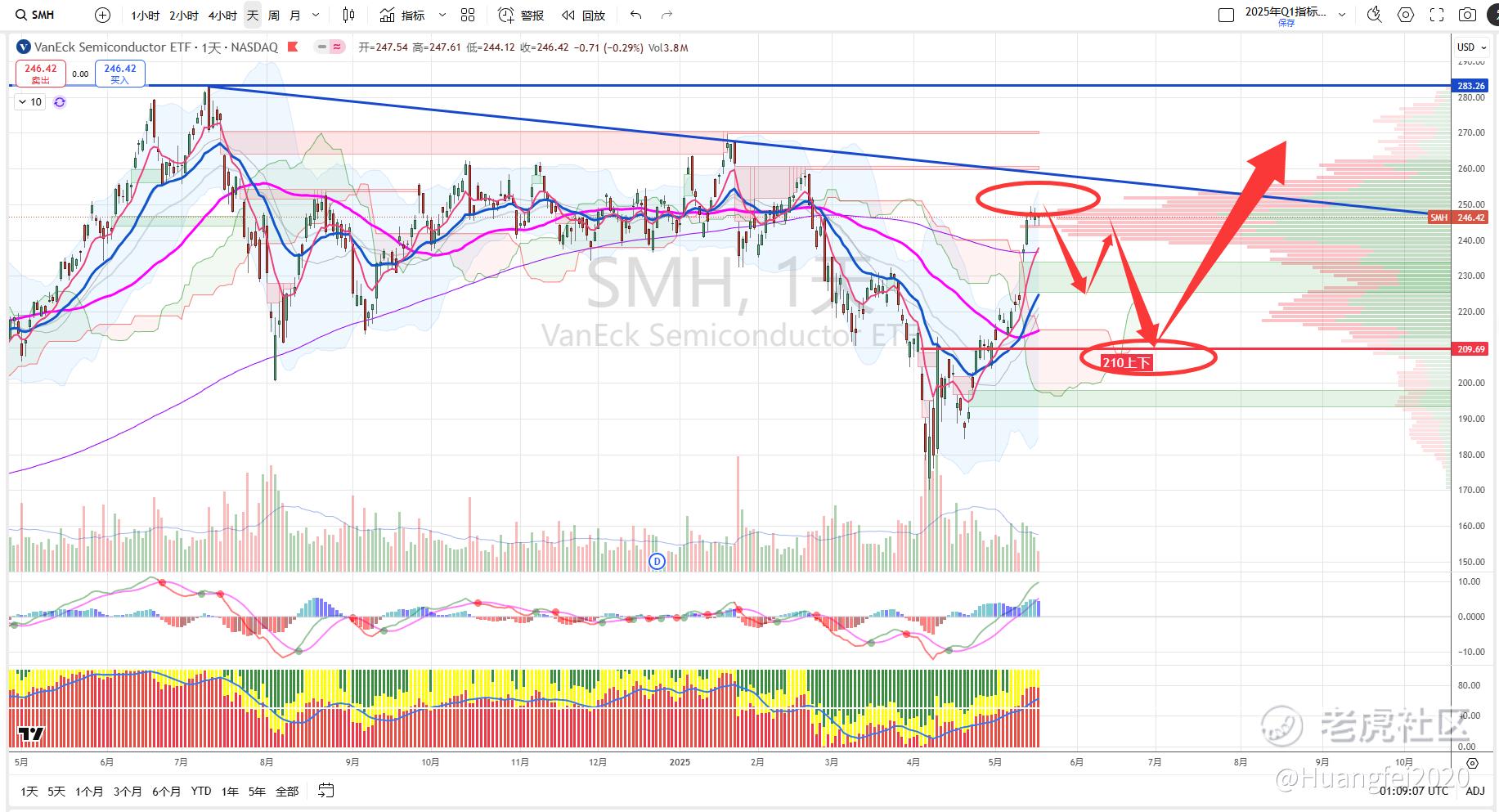The height and width of the screenshot is (812, 1499).
Task: Open the USD currency dropdown
Action: (1472, 47)
